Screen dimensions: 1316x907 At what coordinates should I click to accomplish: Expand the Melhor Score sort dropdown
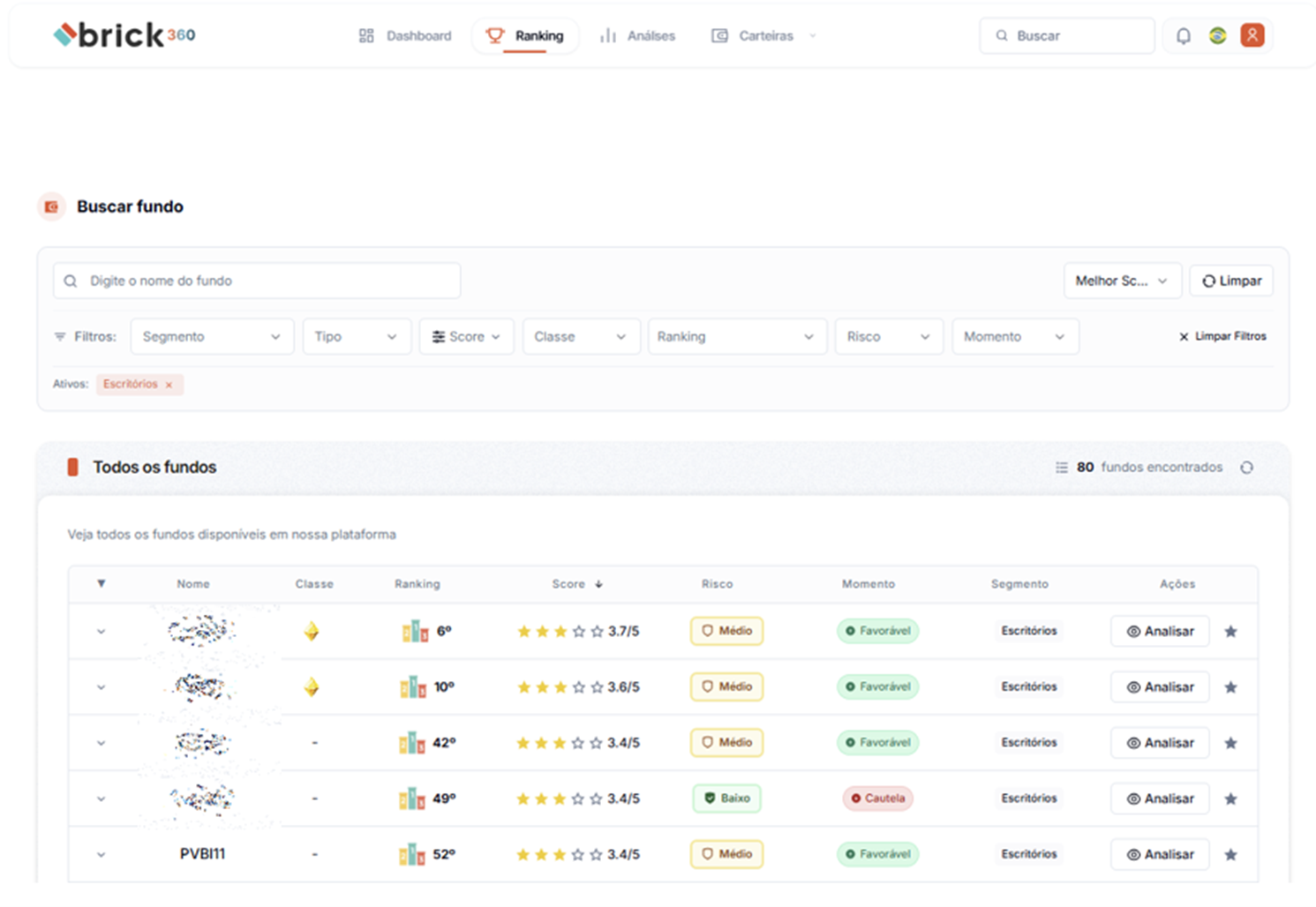(1121, 281)
